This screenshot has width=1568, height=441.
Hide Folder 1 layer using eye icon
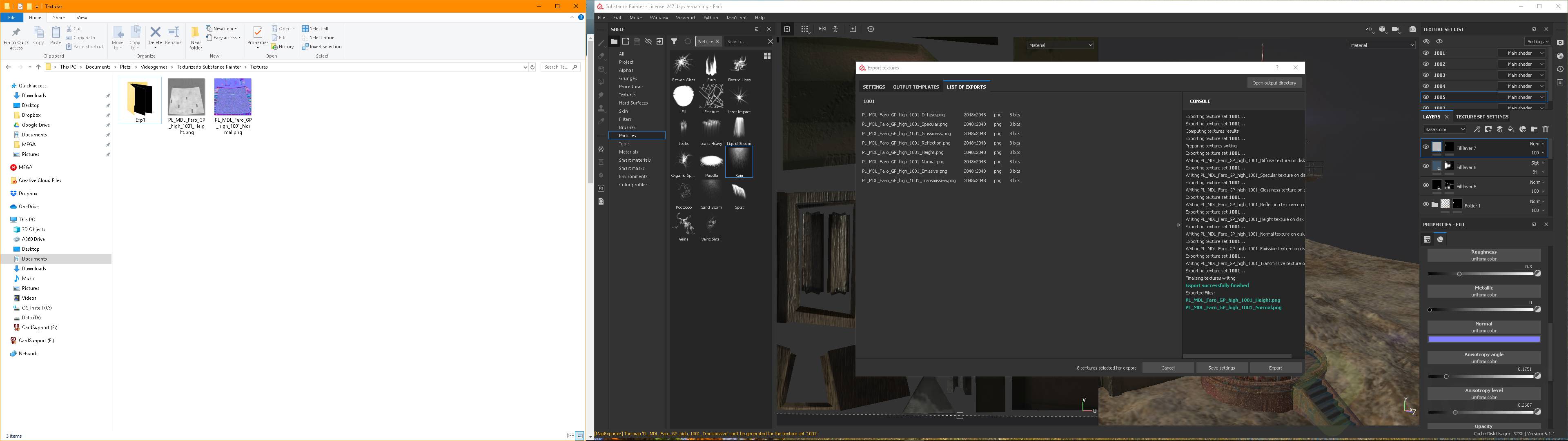1425,205
